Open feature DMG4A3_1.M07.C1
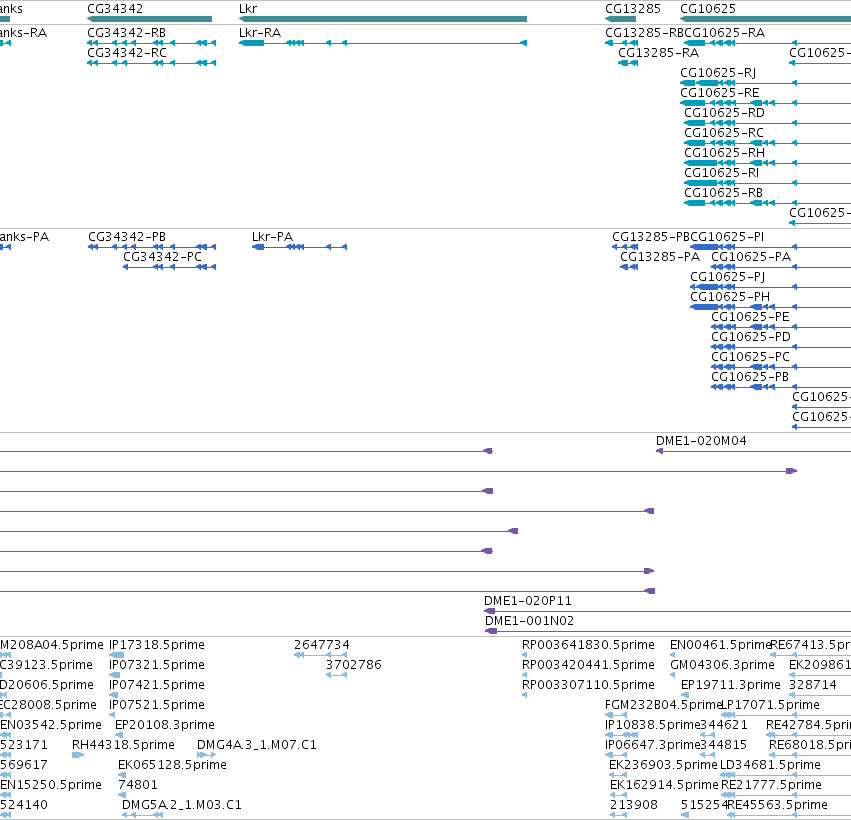 coord(257,746)
